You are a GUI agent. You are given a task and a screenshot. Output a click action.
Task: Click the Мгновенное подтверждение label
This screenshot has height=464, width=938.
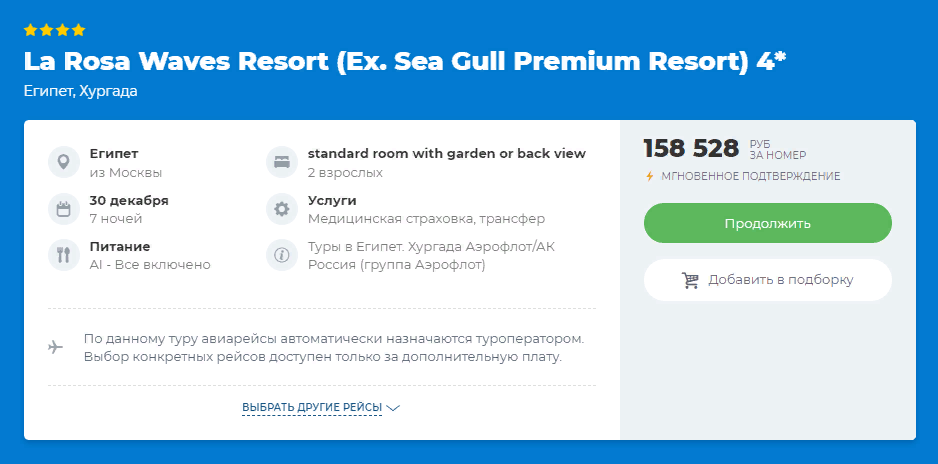tap(750, 176)
